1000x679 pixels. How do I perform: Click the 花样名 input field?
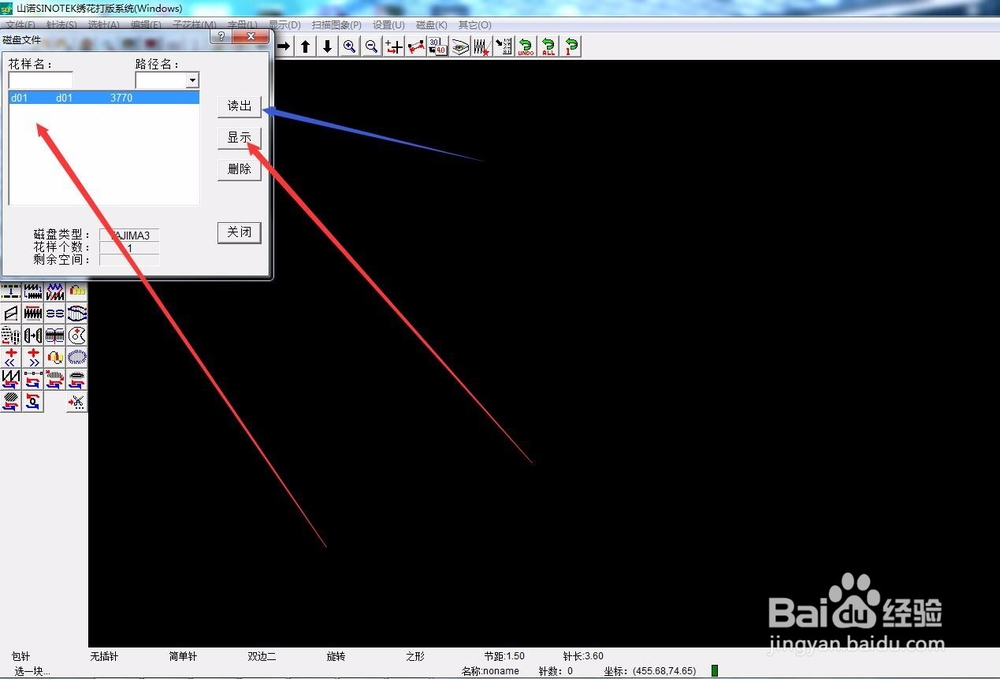tap(40, 80)
